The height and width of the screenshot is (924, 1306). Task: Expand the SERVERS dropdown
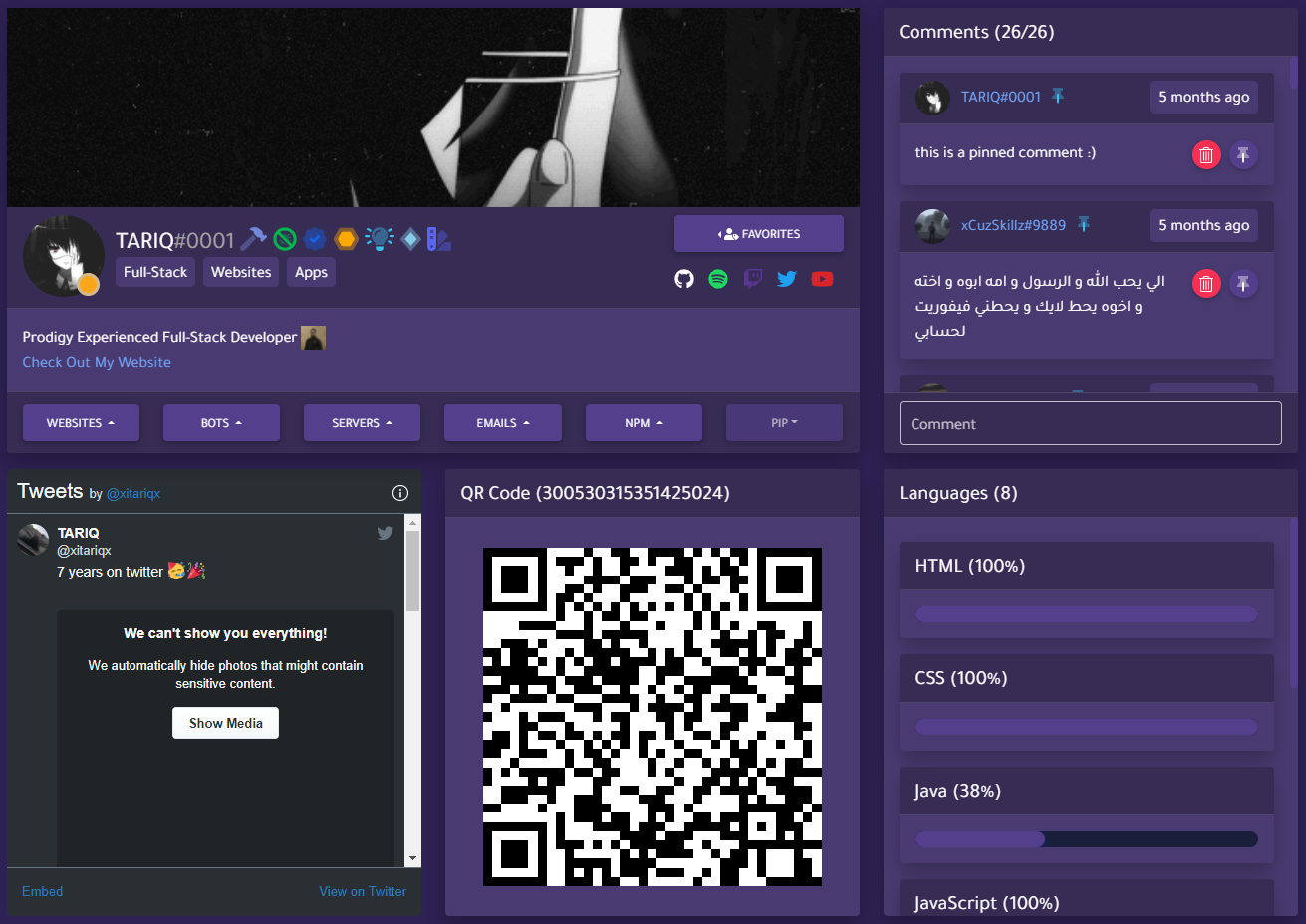pos(362,423)
